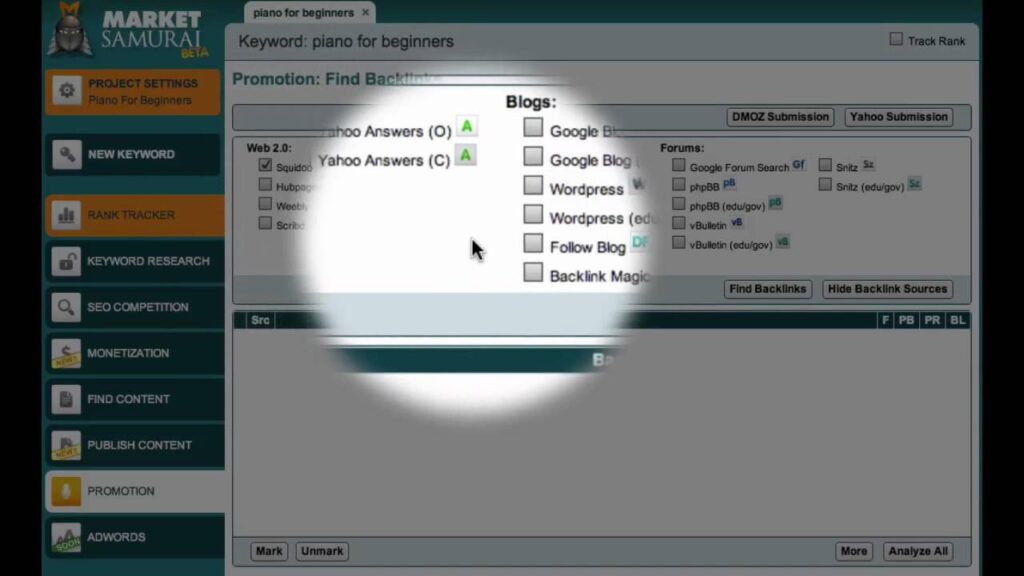Sort by the BL column header
The image size is (1024, 576).
click(x=957, y=320)
